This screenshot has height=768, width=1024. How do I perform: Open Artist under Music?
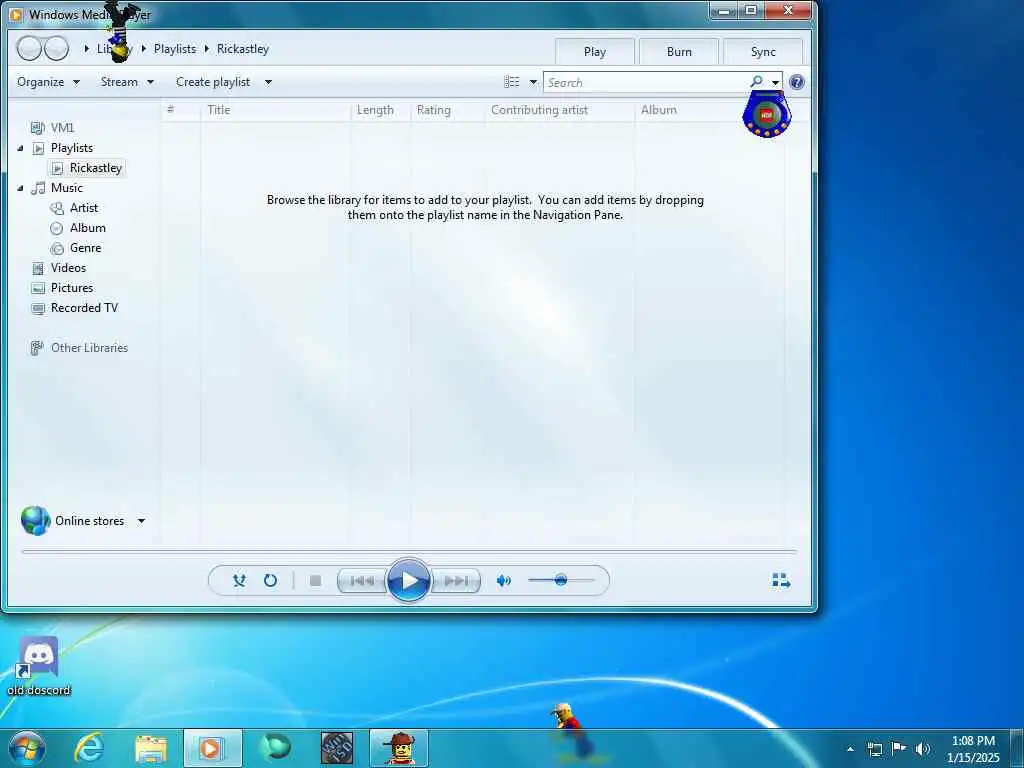pyautogui.click(x=84, y=208)
